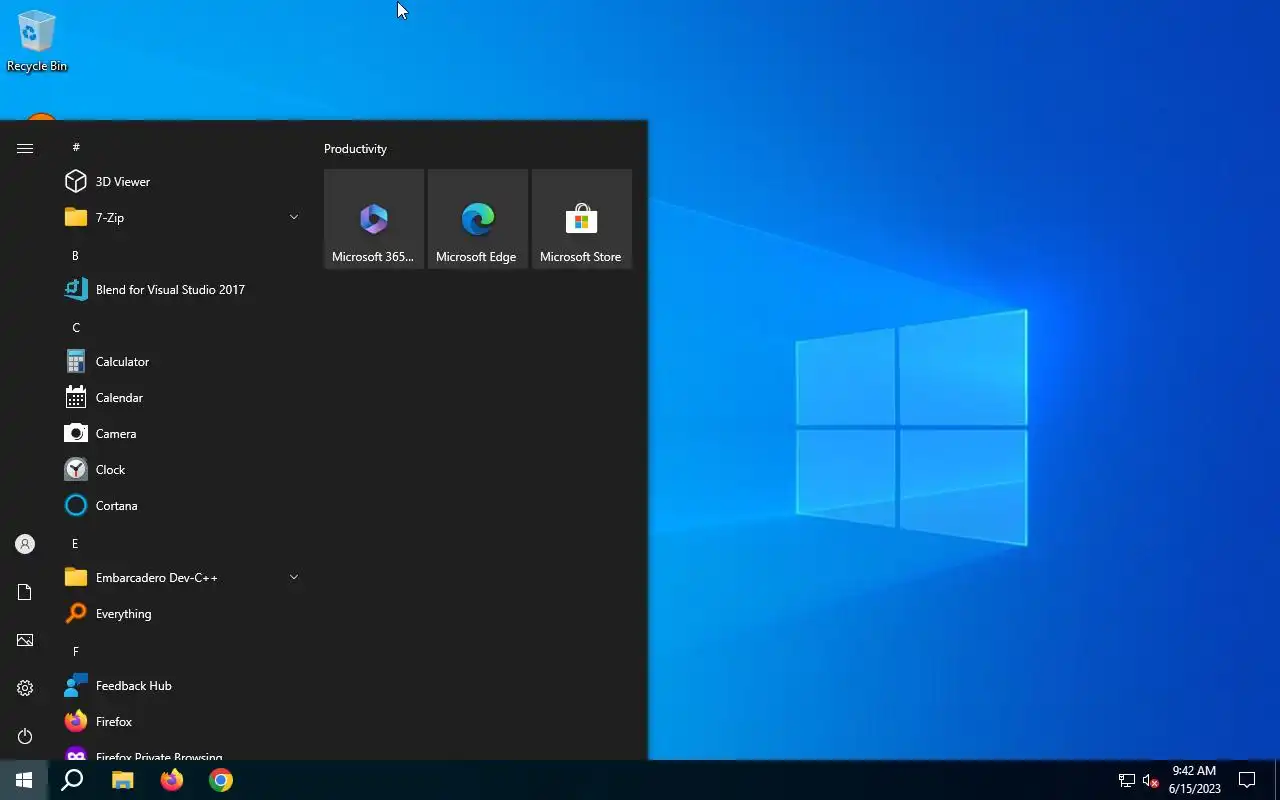Open the Clock app

(180, 469)
